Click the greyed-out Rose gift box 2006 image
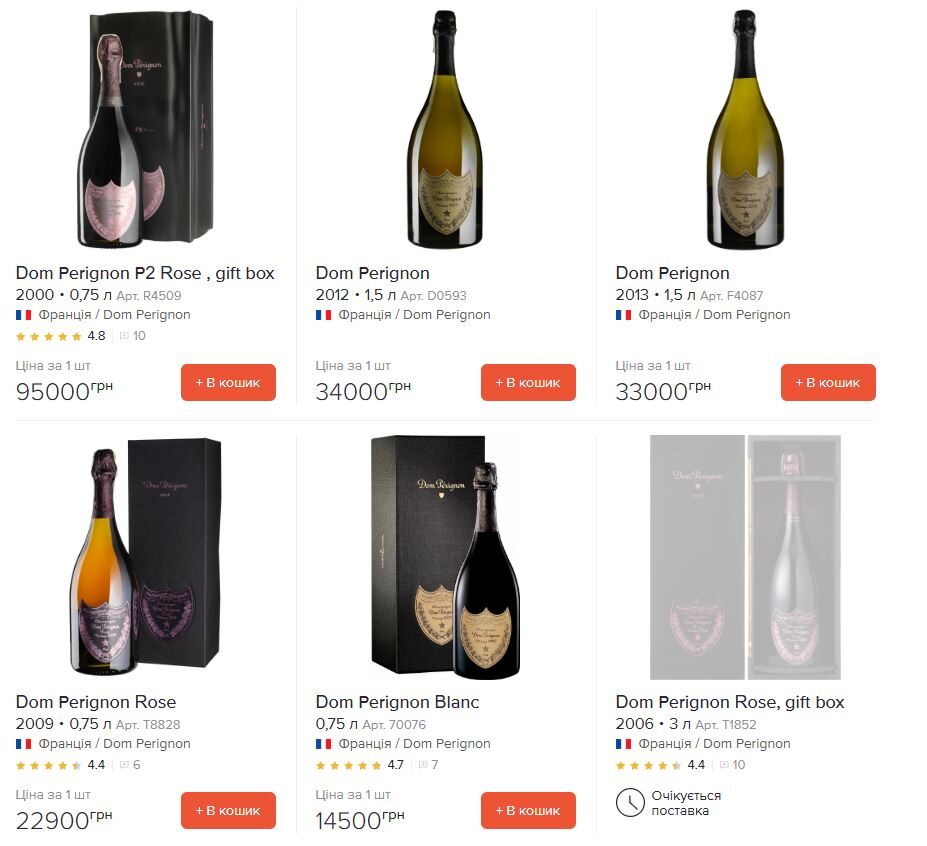Image resolution: width=927 pixels, height=846 pixels. (x=745, y=557)
